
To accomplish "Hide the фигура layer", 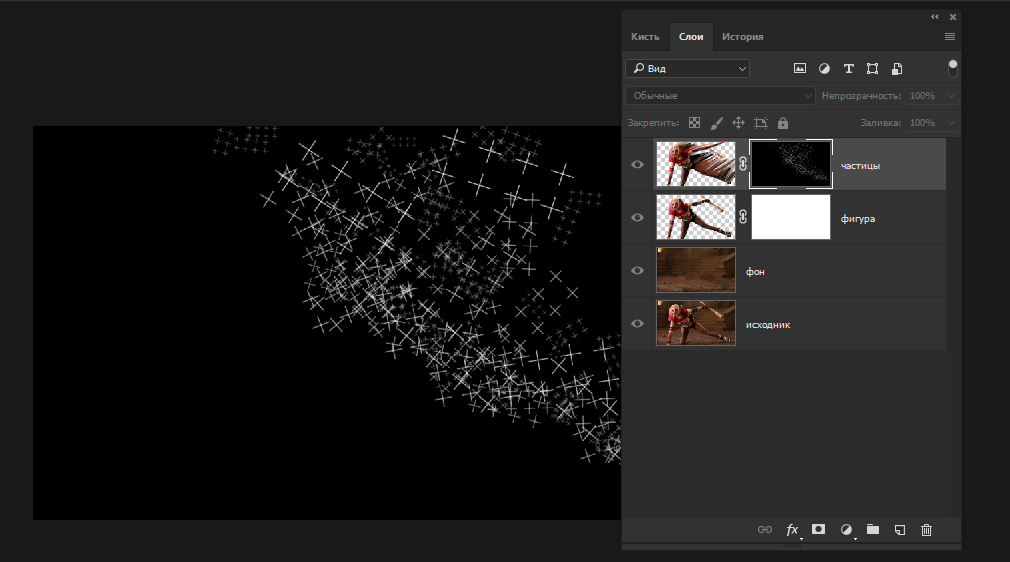I will 637,217.
